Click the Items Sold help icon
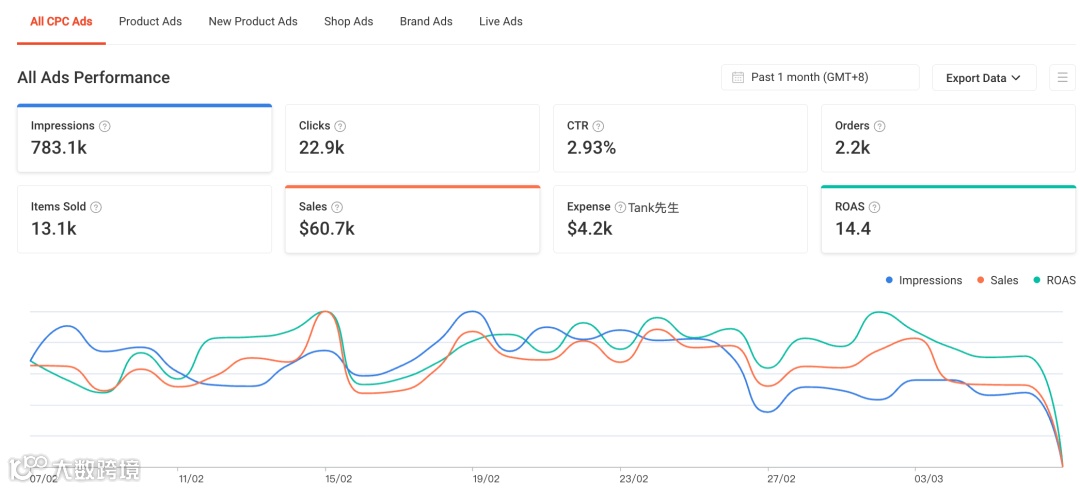 point(96,207)
